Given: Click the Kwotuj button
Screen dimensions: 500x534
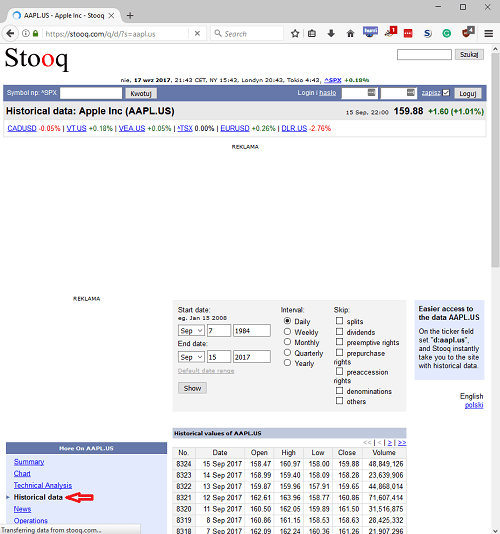Looking at the screenshot, I should pyautogui.click(x=141, y=93).
